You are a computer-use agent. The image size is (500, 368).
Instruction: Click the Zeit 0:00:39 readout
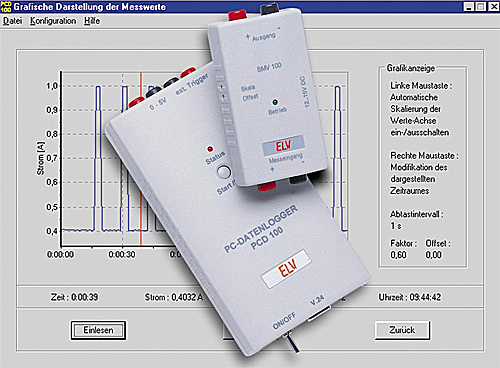click(74, 297)
